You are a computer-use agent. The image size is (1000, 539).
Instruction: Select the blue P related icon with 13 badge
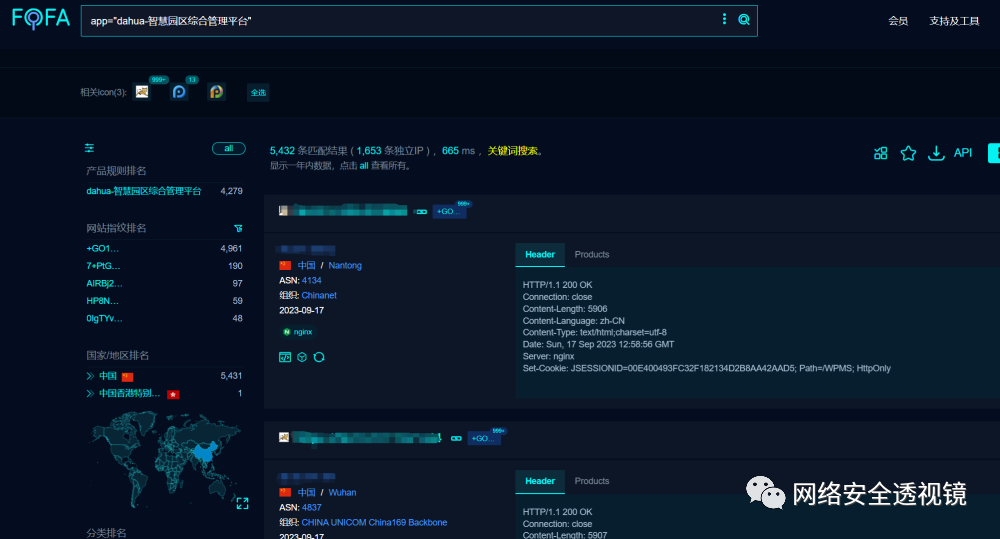click(x=179, y=92)
